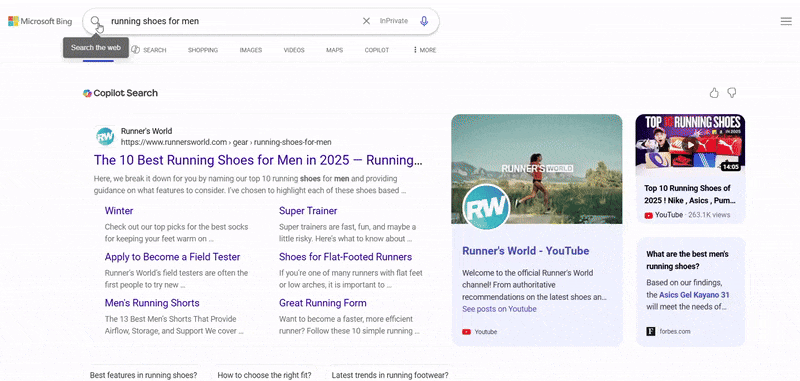Open Great Running Form link
Screen dimensions: 800x381
click(x=322, y=303)
